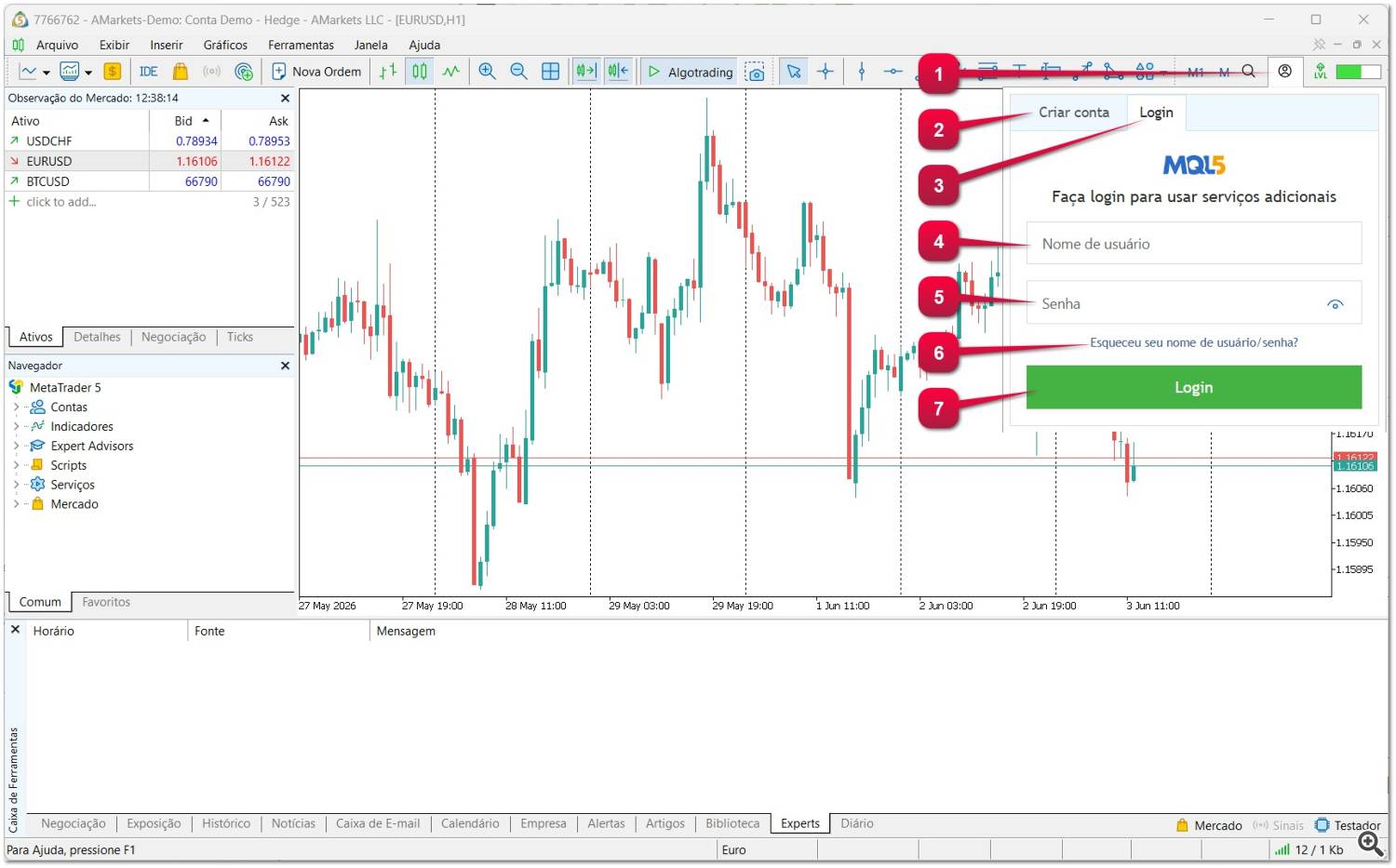Expand the Serviços tree node
The height and width of the screenshot is (868, 1396).
[16, 485]
